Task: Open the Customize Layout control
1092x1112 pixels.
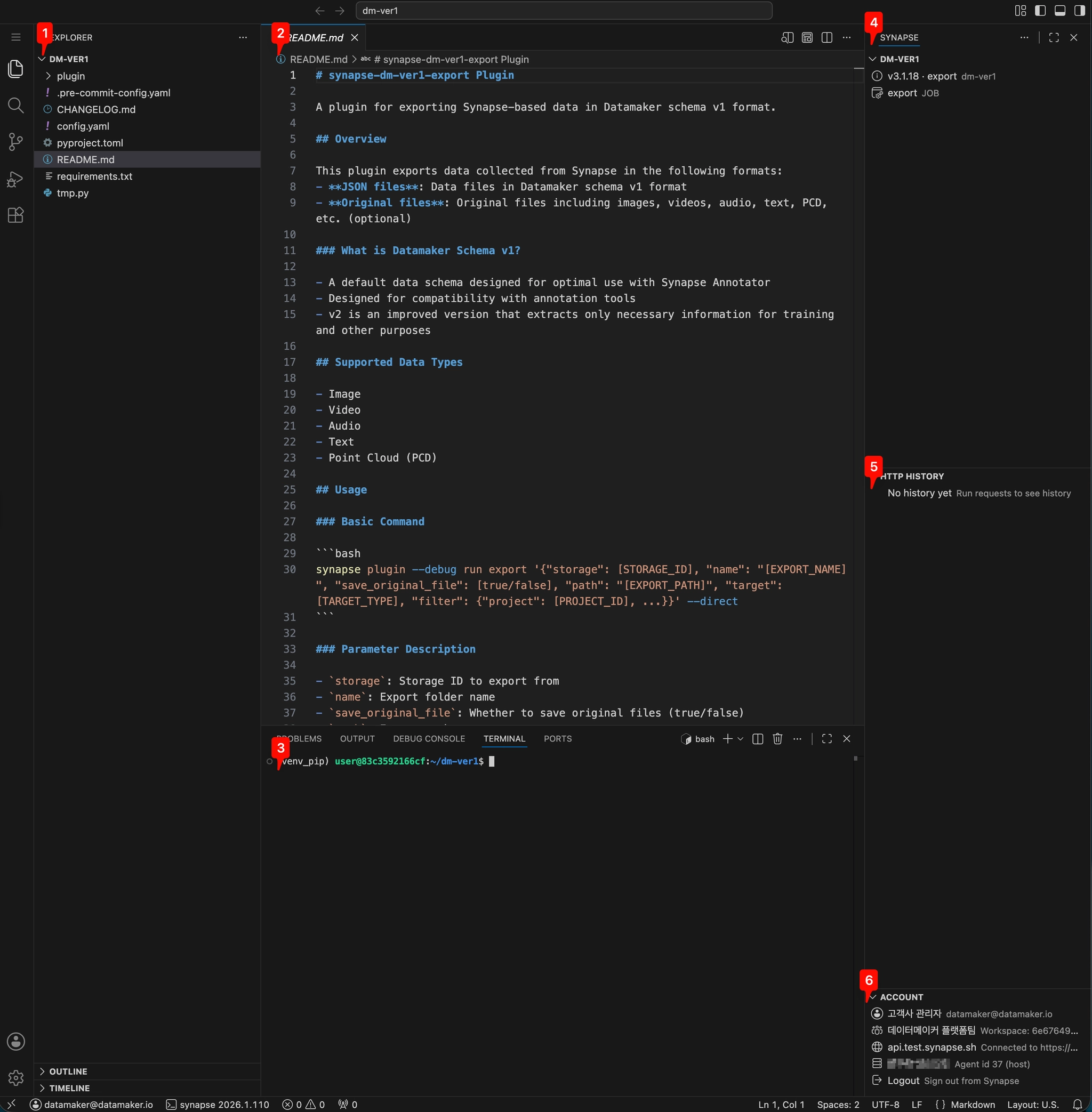Action: point(1021,10)
